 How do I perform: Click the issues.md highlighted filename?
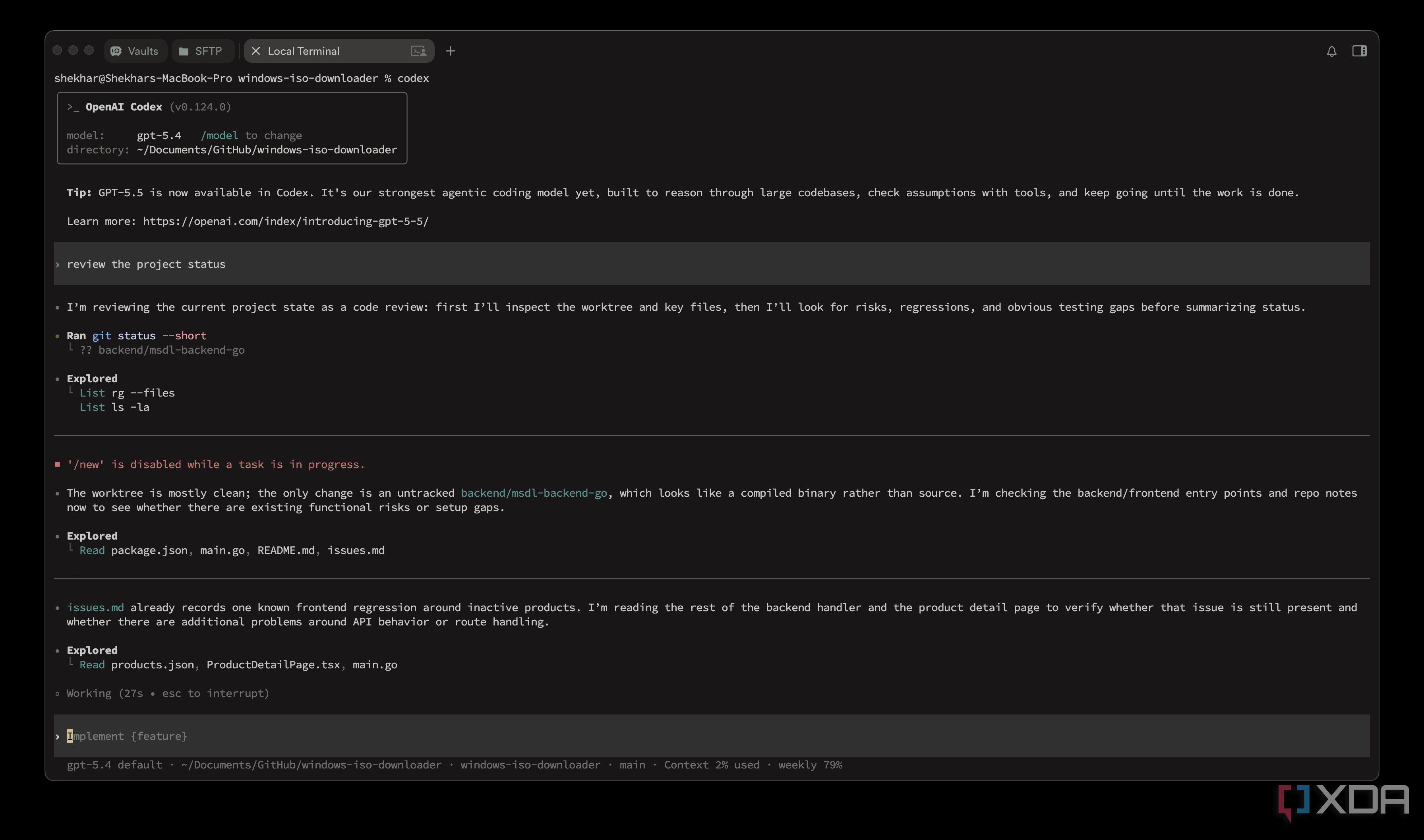pyautogui.click(x=95, y=608)
